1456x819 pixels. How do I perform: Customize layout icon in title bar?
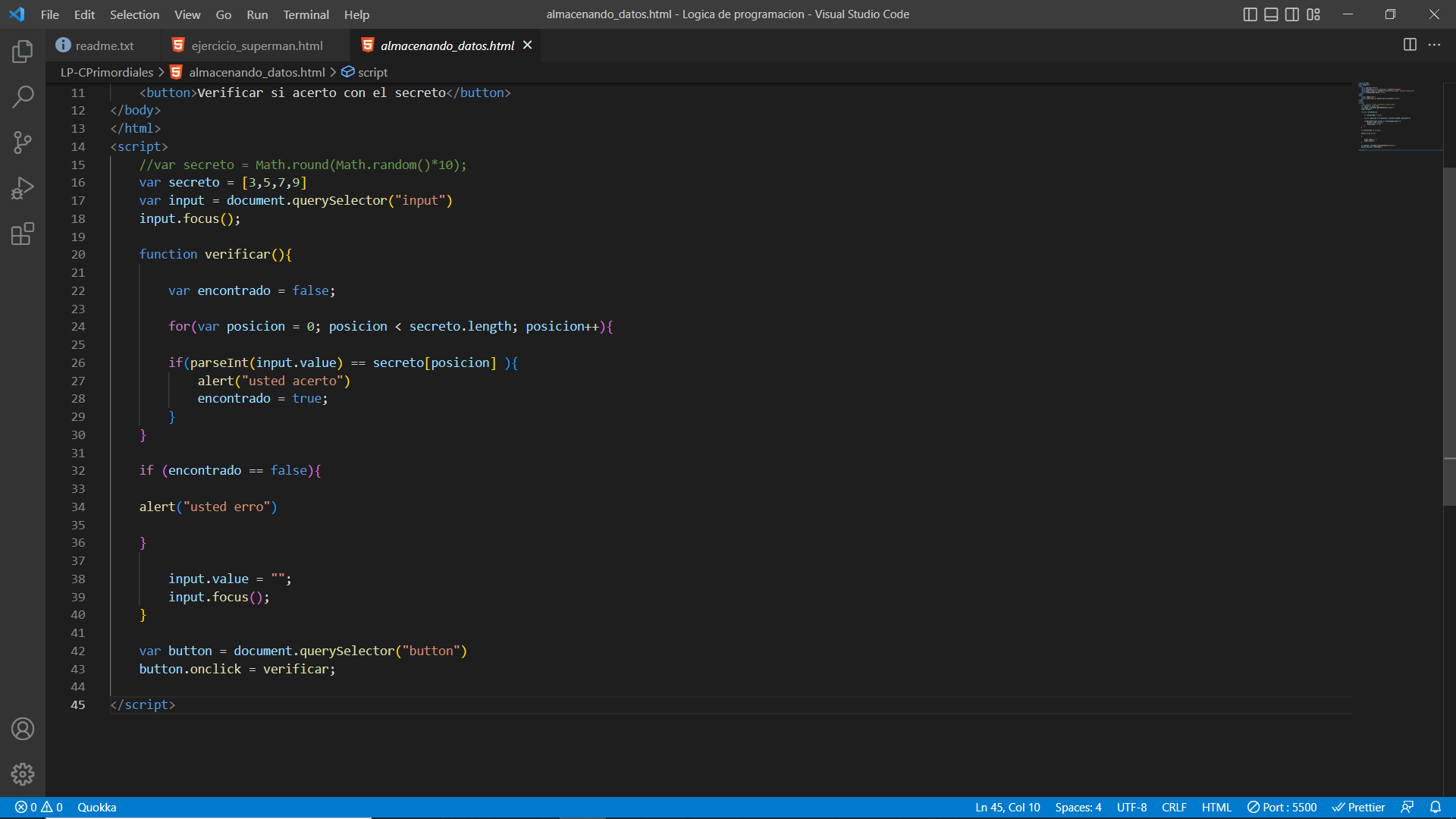tap(1313, 14)
